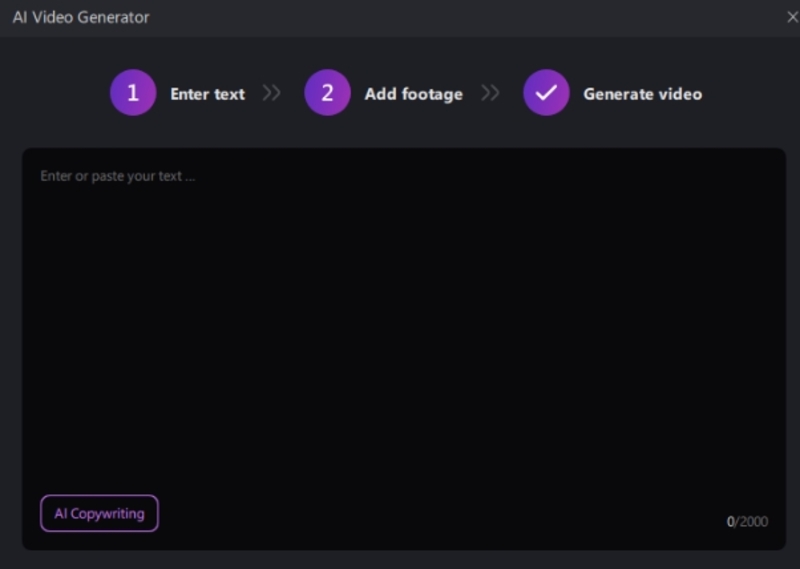Image resolution: width=800 pixels, height=569 pixels.
Task: Click the AI Video Generator window title
Action: click(81, 17)
